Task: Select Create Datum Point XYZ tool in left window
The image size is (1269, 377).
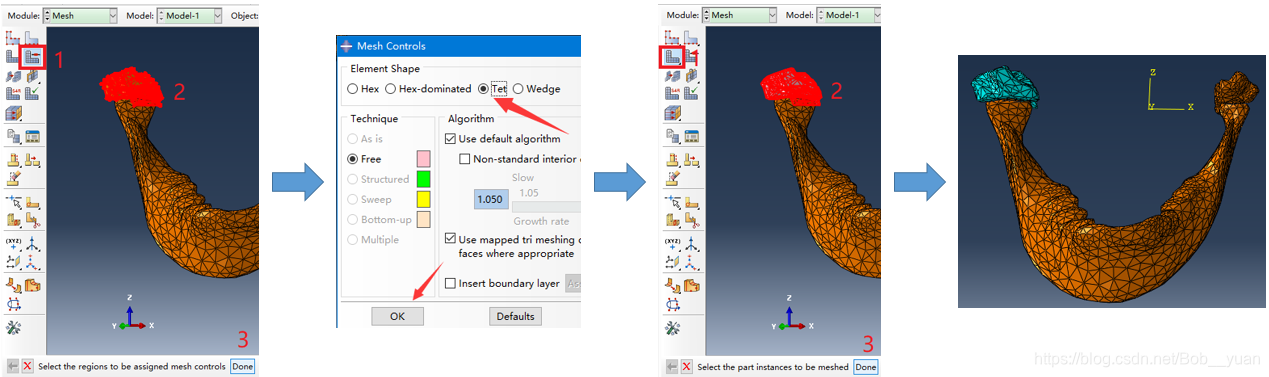Action: [x=13, y=243]
